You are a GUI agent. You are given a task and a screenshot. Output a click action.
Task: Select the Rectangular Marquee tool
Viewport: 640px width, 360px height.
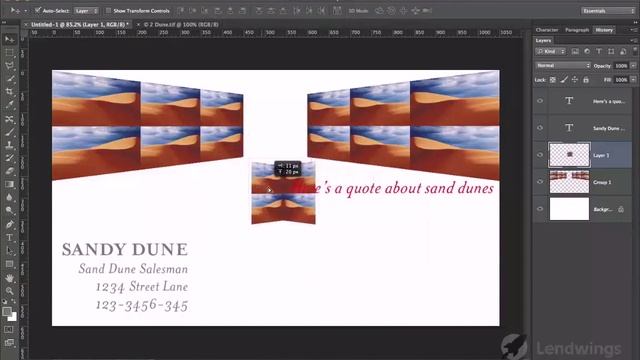tap(9, 52)
